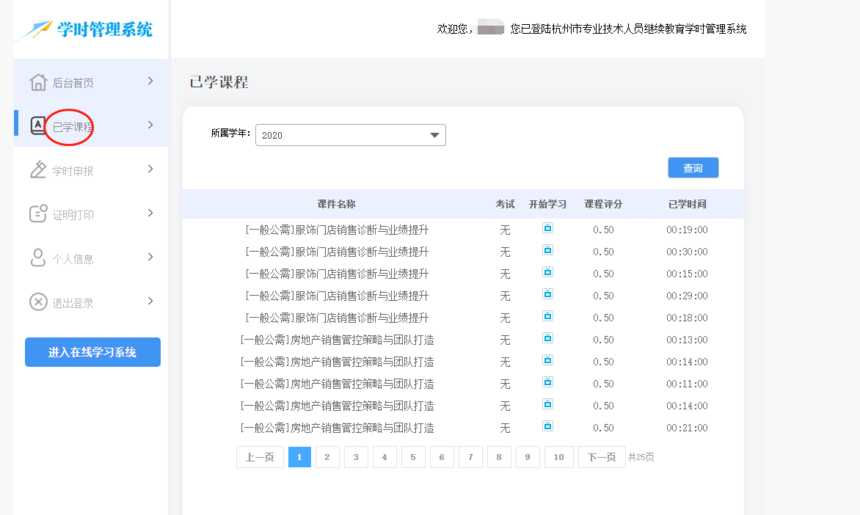
Task: Expand the chevron next to 退出登录
Action: [x=150, y=301]
